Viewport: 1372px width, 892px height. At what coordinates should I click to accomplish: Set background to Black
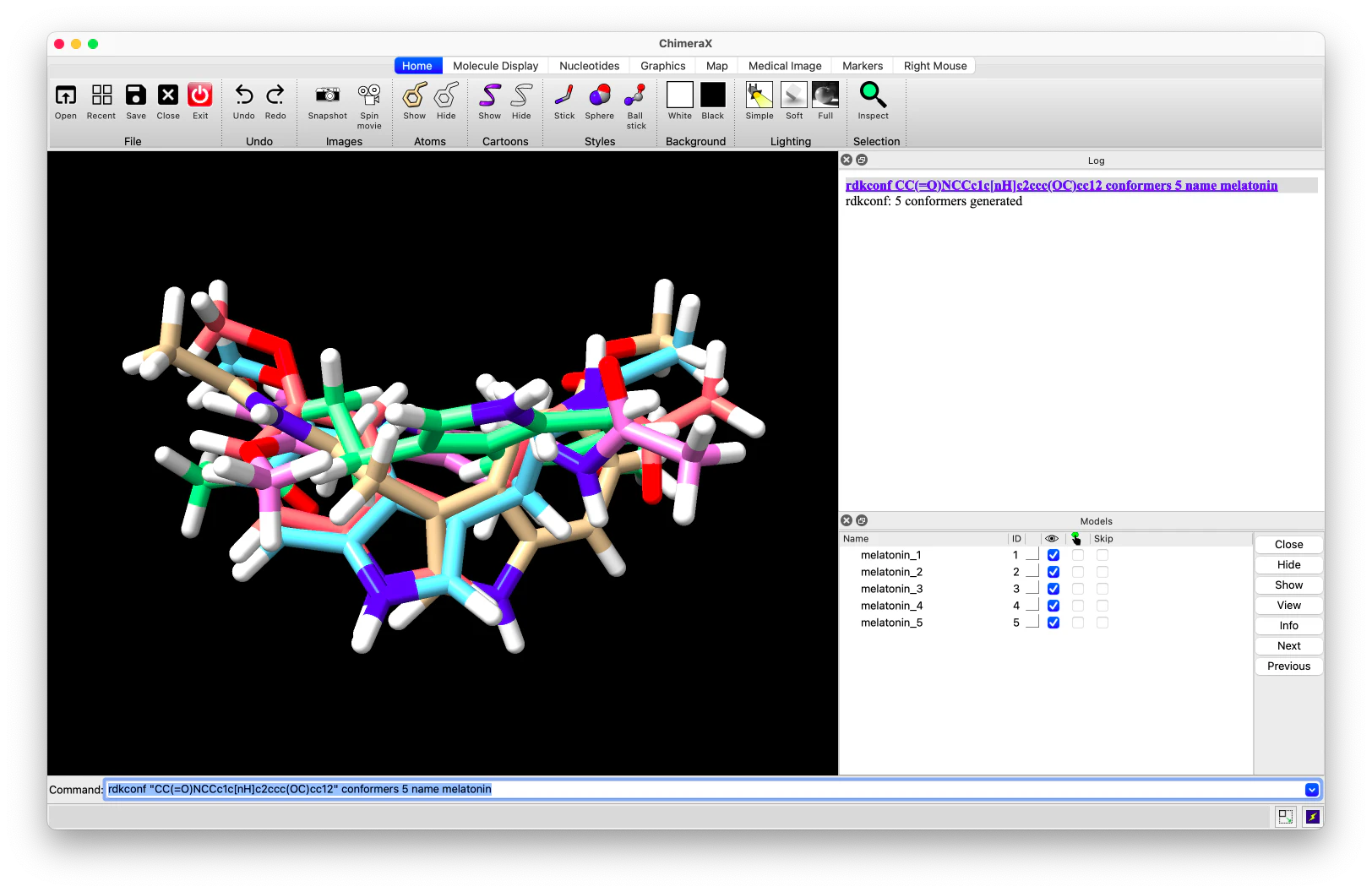(713, 95)
